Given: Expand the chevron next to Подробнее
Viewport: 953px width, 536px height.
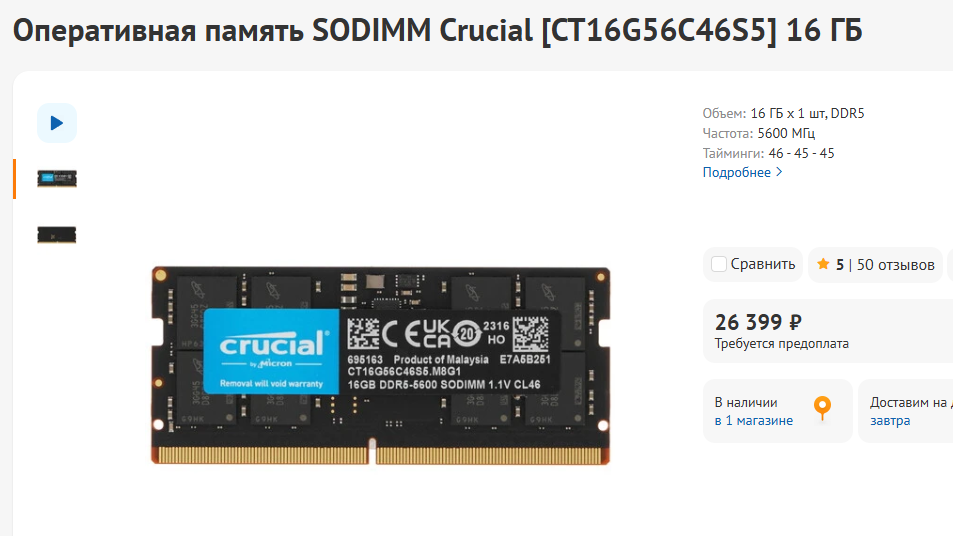Looking at the screenshot, I should point(779,172).
